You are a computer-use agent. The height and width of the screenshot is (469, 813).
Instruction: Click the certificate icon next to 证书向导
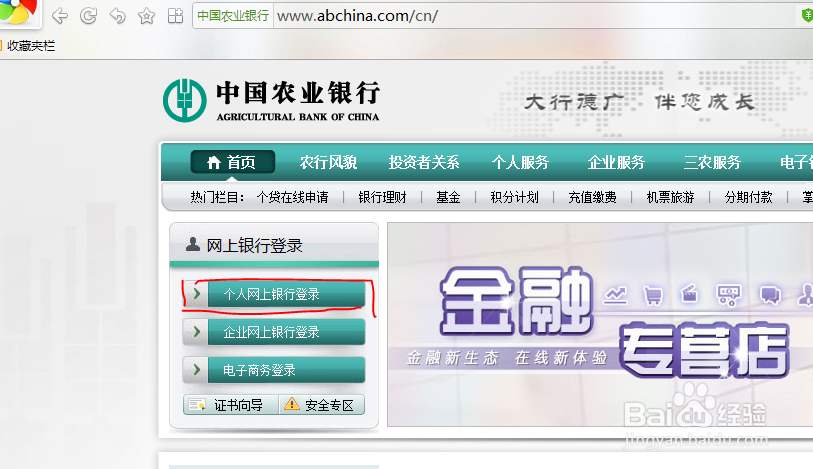pyautogui.click(x=197, y=405)
